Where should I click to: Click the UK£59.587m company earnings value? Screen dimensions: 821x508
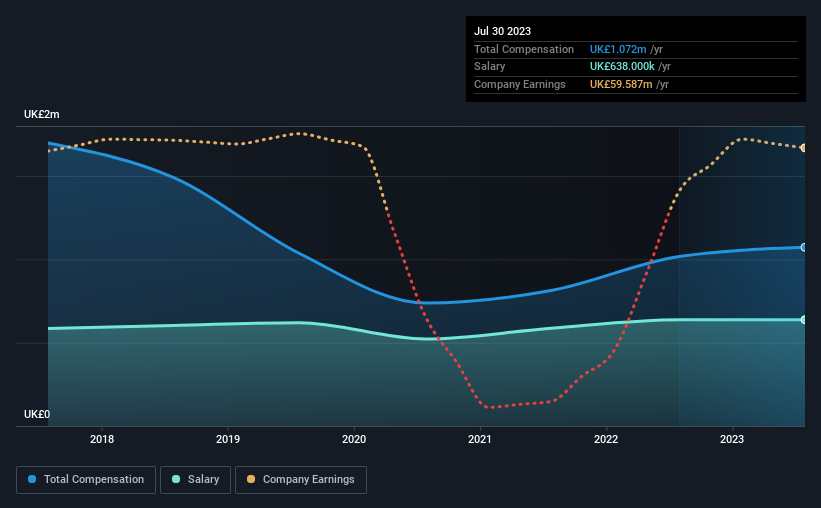621,84
